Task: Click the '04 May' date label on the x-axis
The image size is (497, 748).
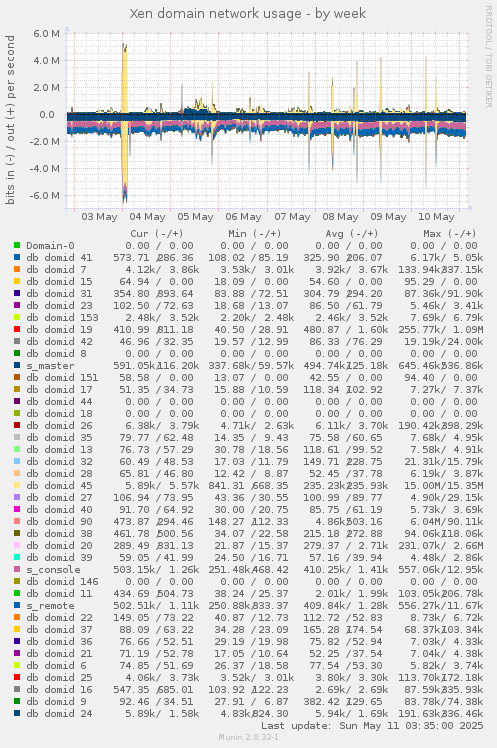Action: point(147,217)
